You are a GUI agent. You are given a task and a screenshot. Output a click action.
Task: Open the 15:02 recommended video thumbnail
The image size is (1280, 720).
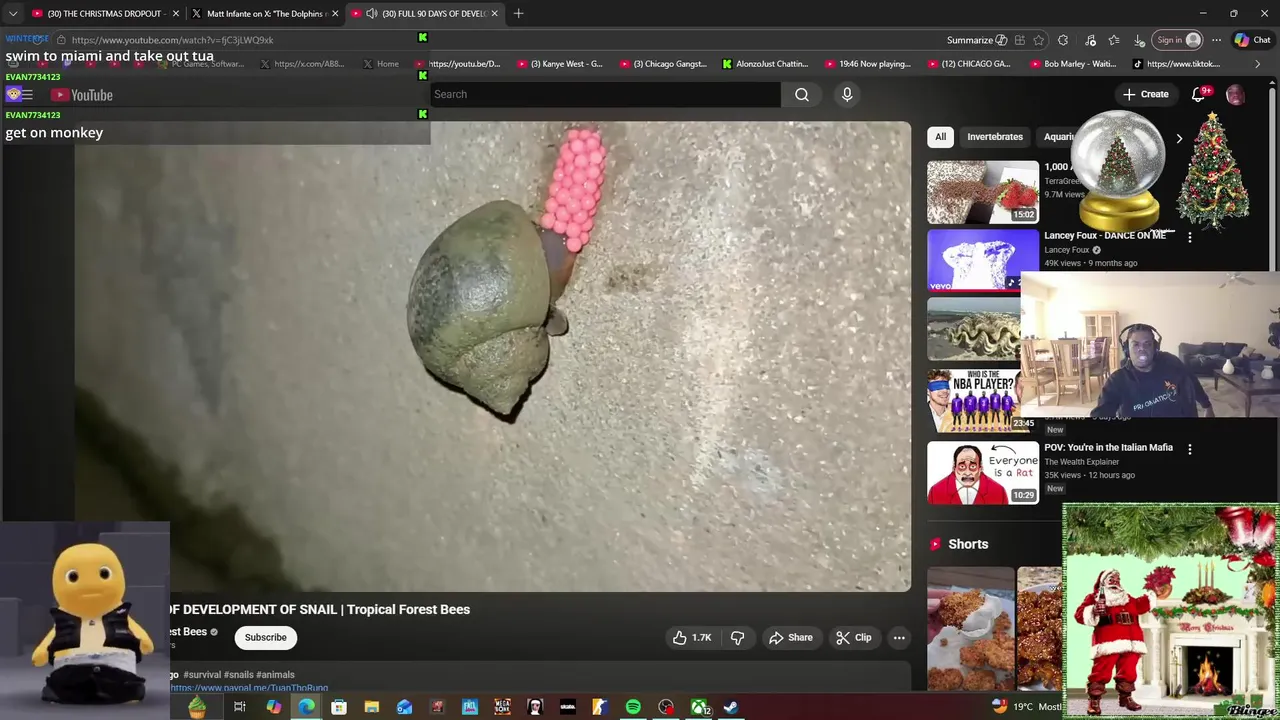click(983, 192)
